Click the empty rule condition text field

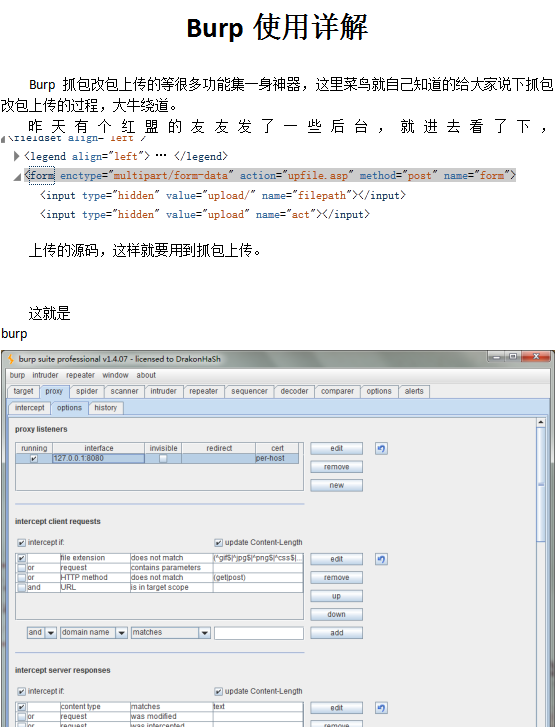(x=259, y=633)
